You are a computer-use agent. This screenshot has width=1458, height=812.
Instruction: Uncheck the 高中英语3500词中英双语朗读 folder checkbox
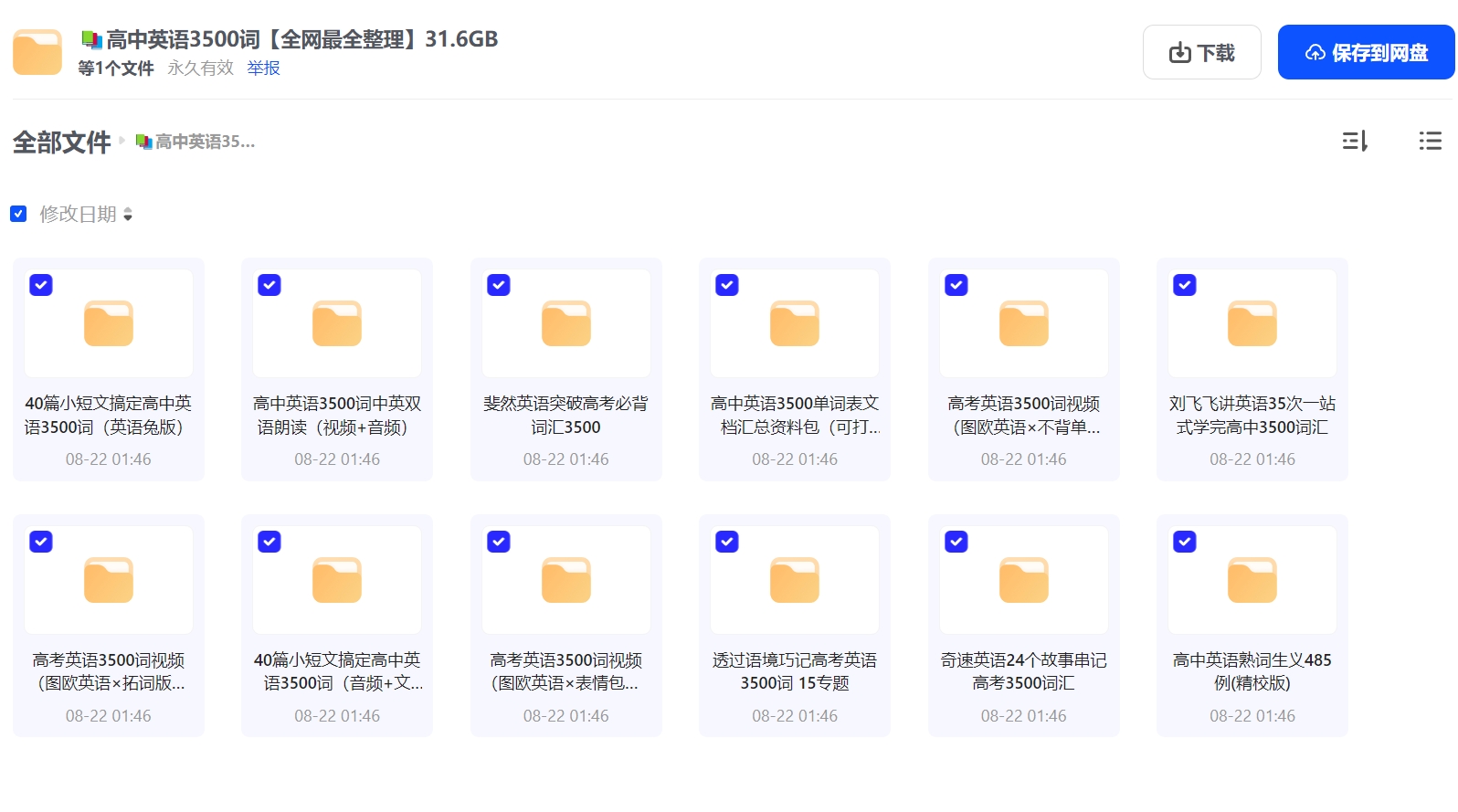click(269, 285)
